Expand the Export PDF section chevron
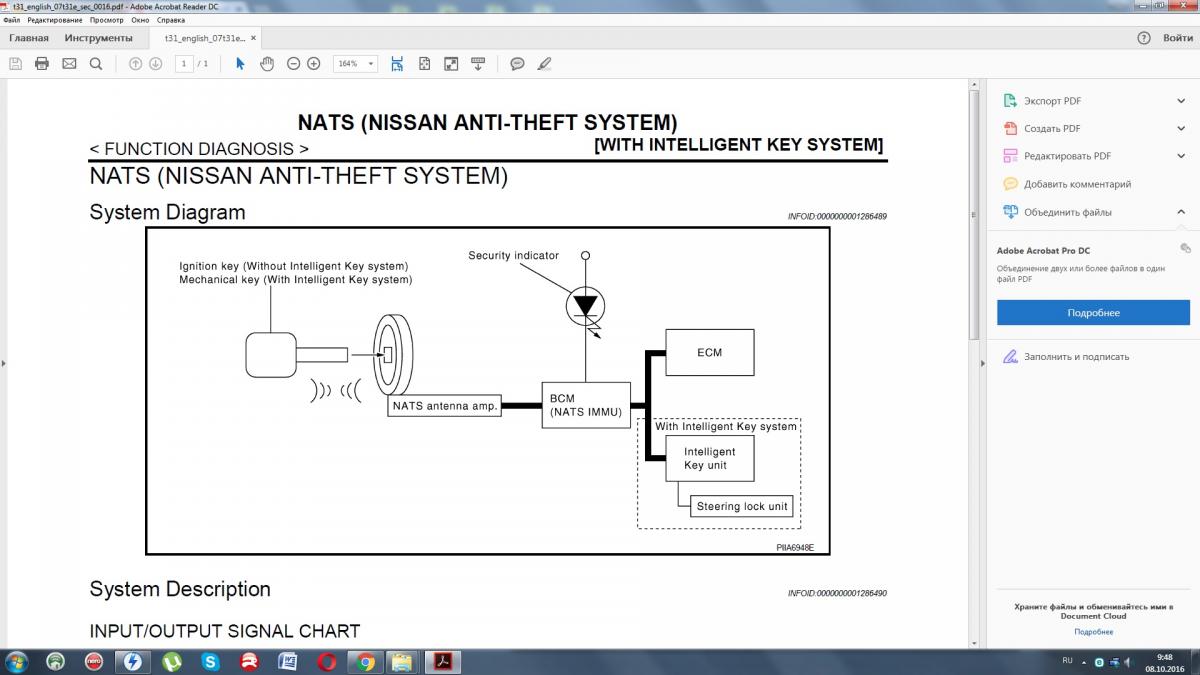1200x675 pixels. click(1181, 101)
